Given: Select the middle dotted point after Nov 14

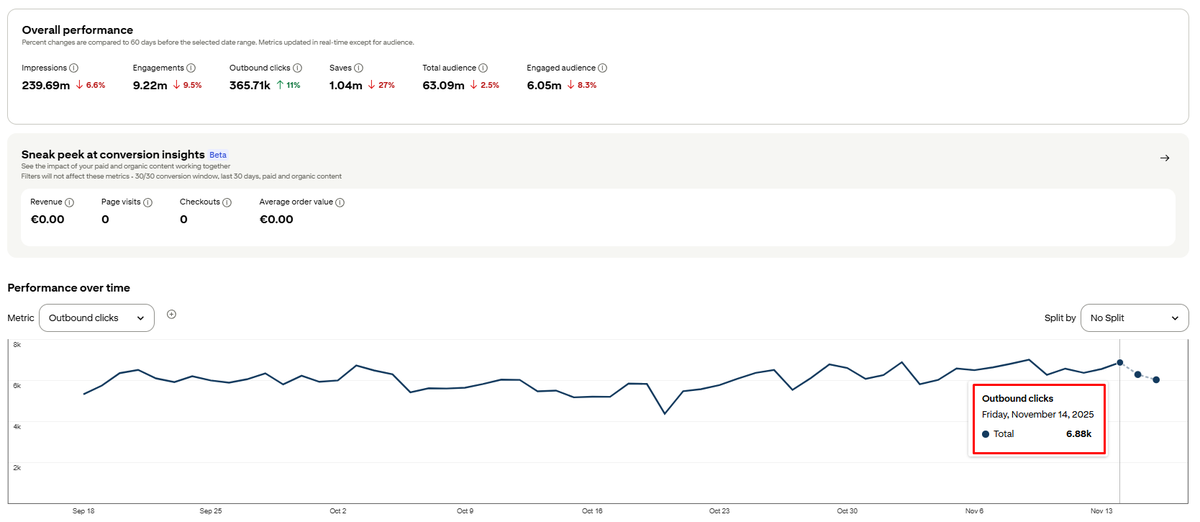Looking at the screenshot, I should (1138, 374).
